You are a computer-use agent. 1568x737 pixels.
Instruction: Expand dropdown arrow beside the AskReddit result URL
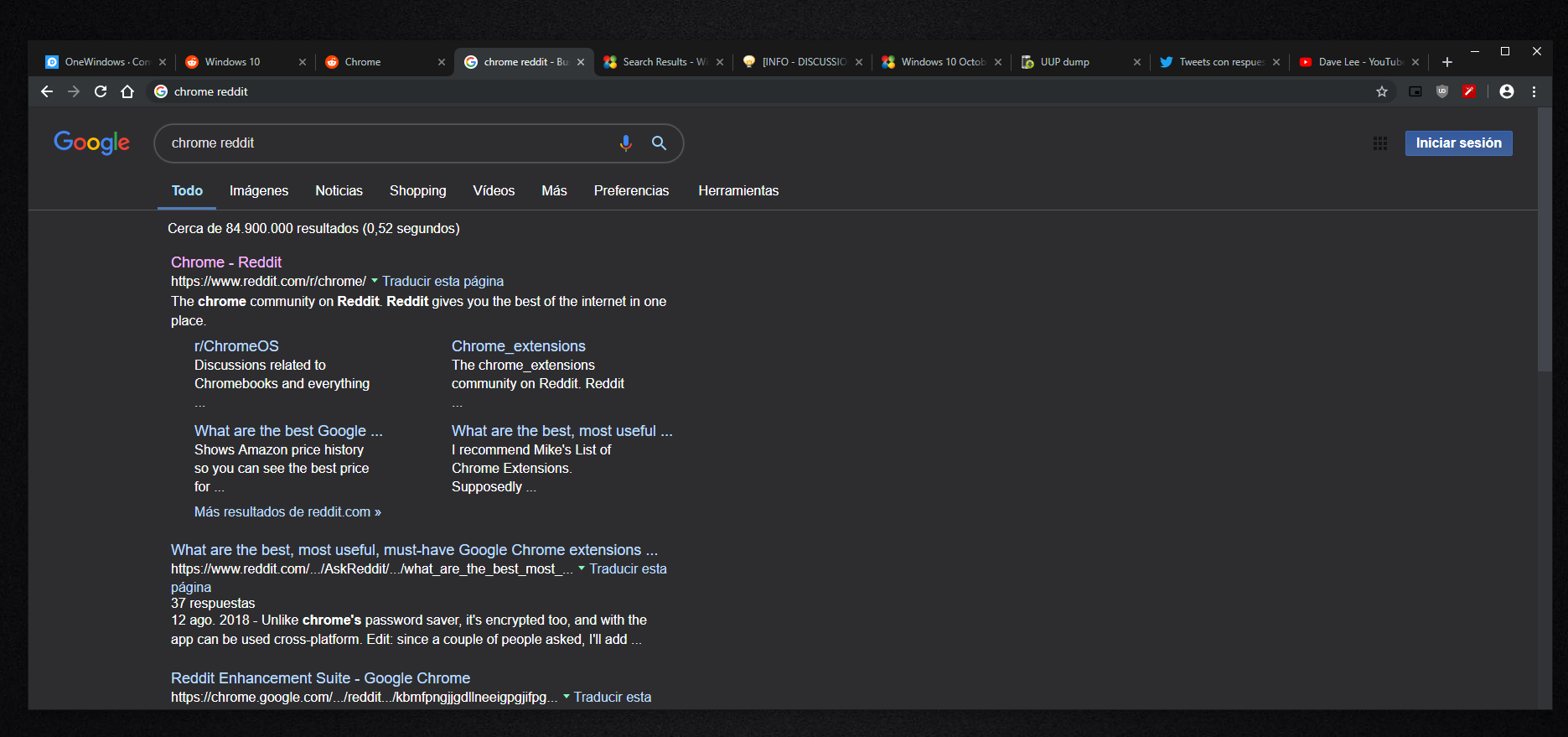[x=582, y=568]
